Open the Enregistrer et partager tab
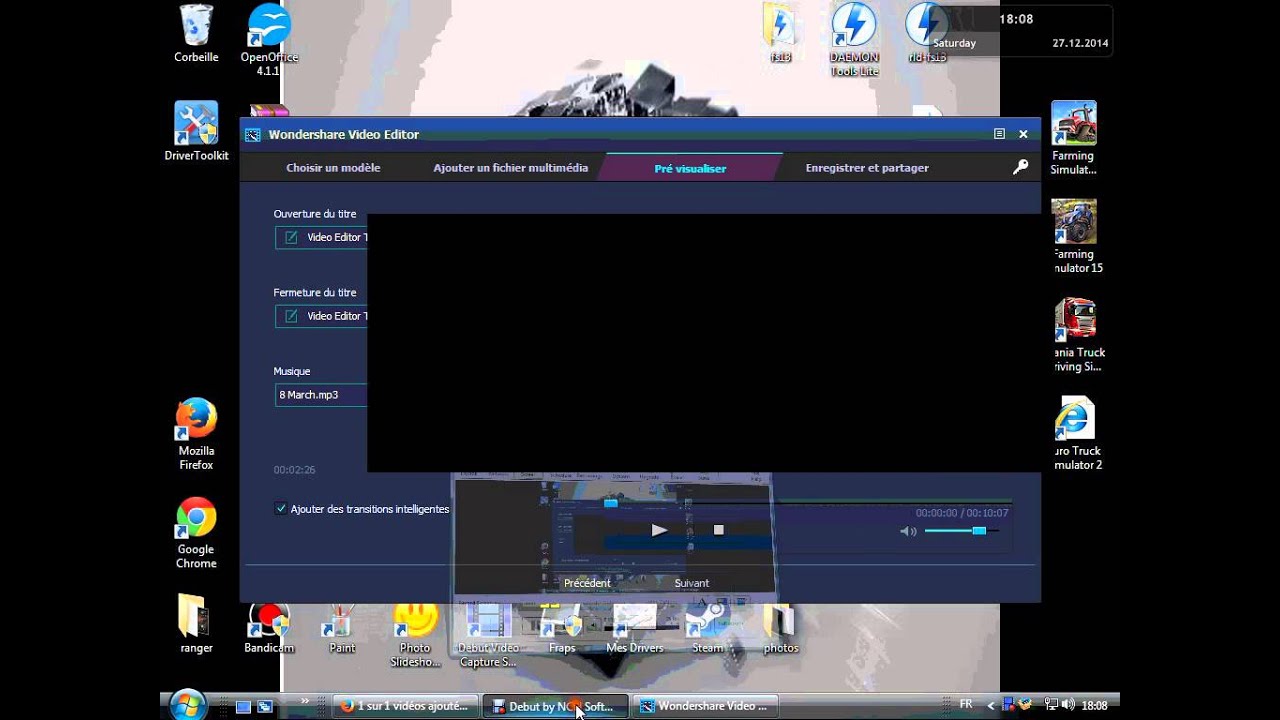The image size is (1280, 720). point(867,168)
